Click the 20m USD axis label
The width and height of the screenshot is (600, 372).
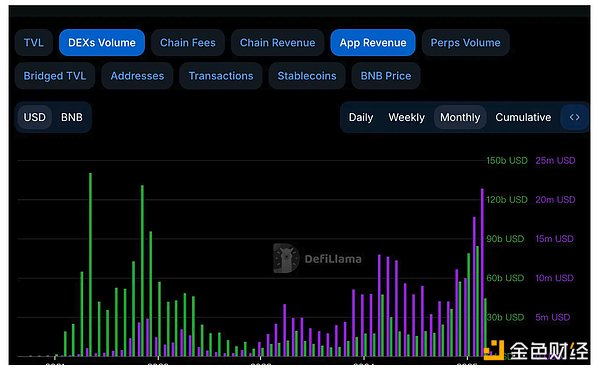click(555, 199)
